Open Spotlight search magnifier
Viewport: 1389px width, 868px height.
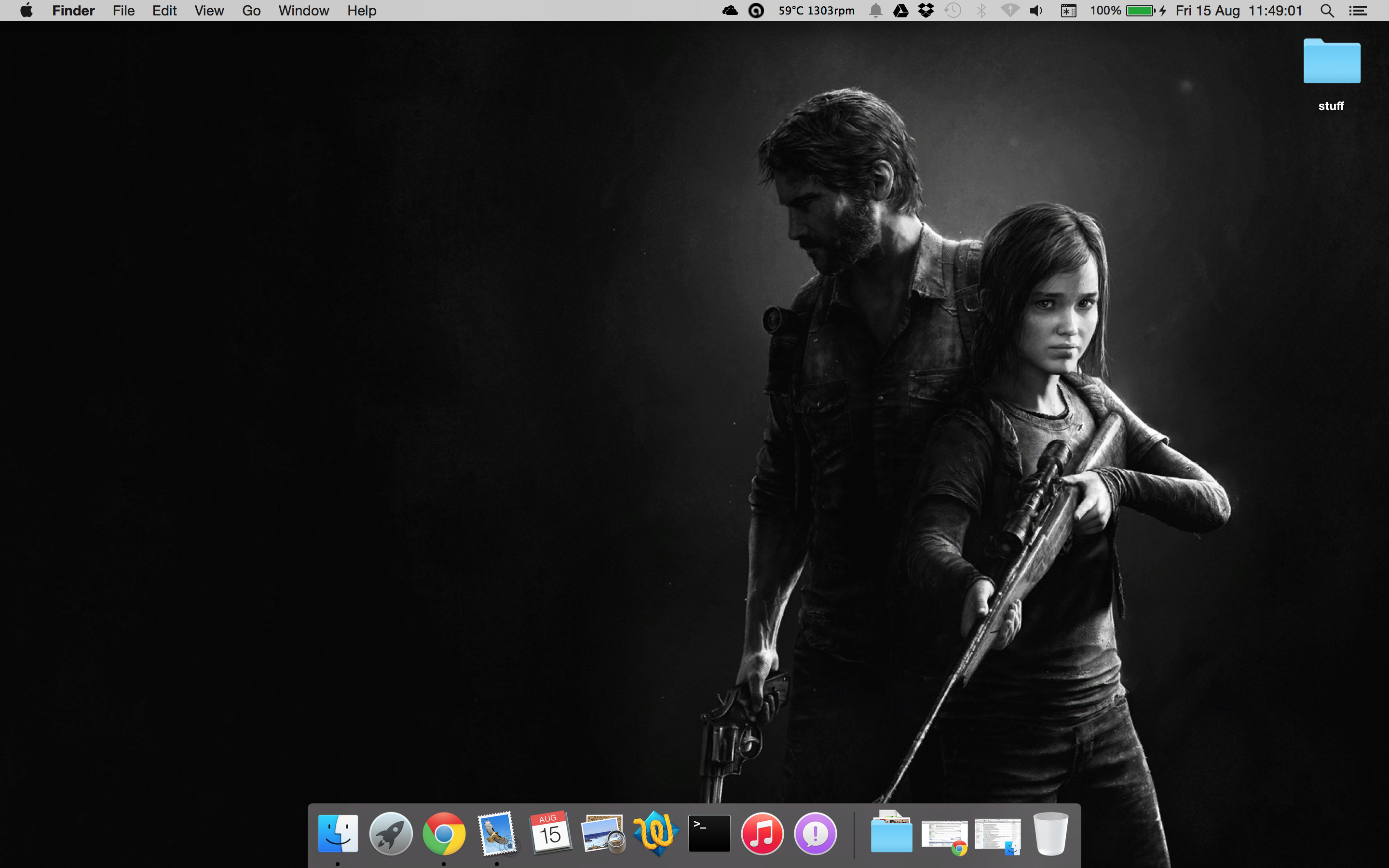point(1326,10)
